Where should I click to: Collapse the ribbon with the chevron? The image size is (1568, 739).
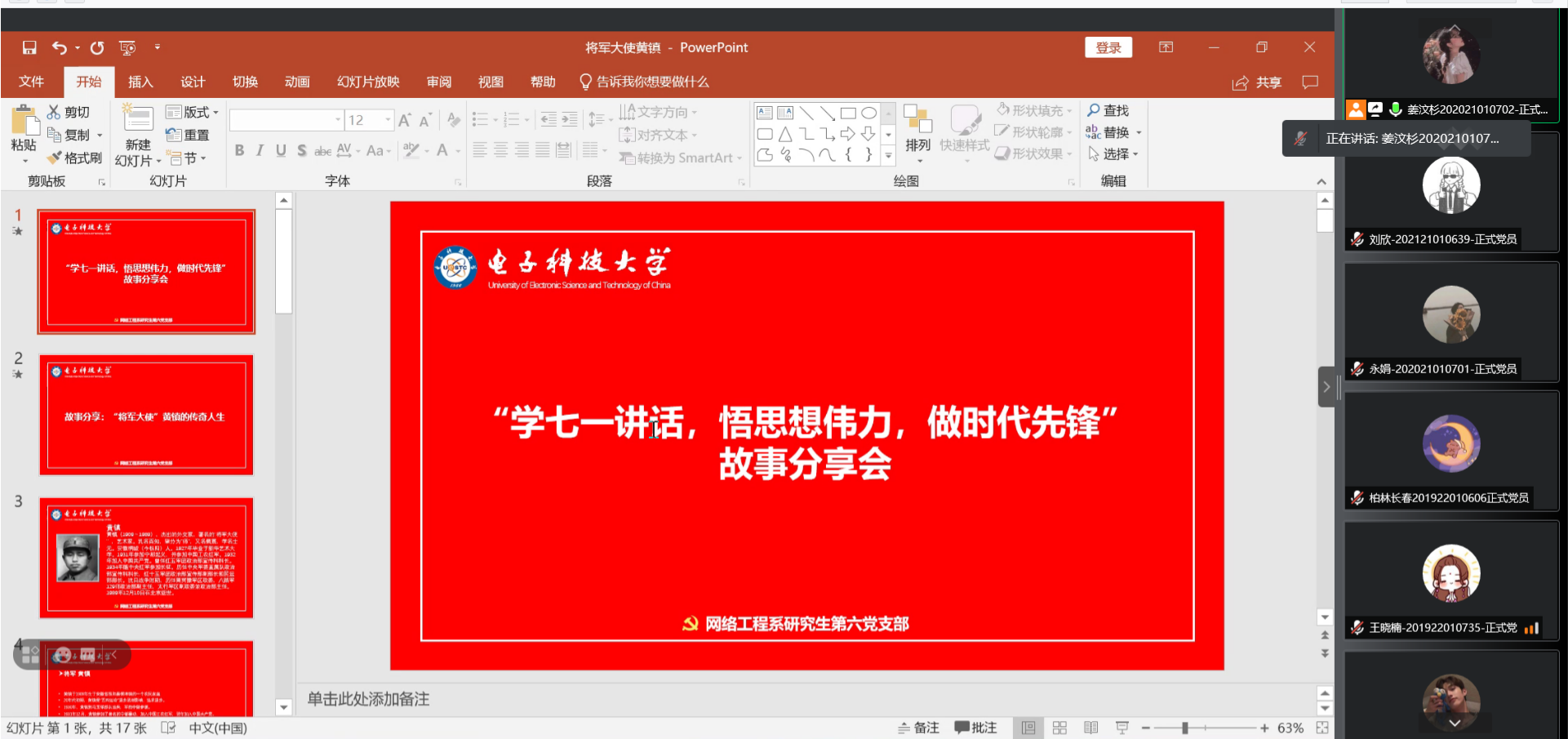[x=1321, y=181]
